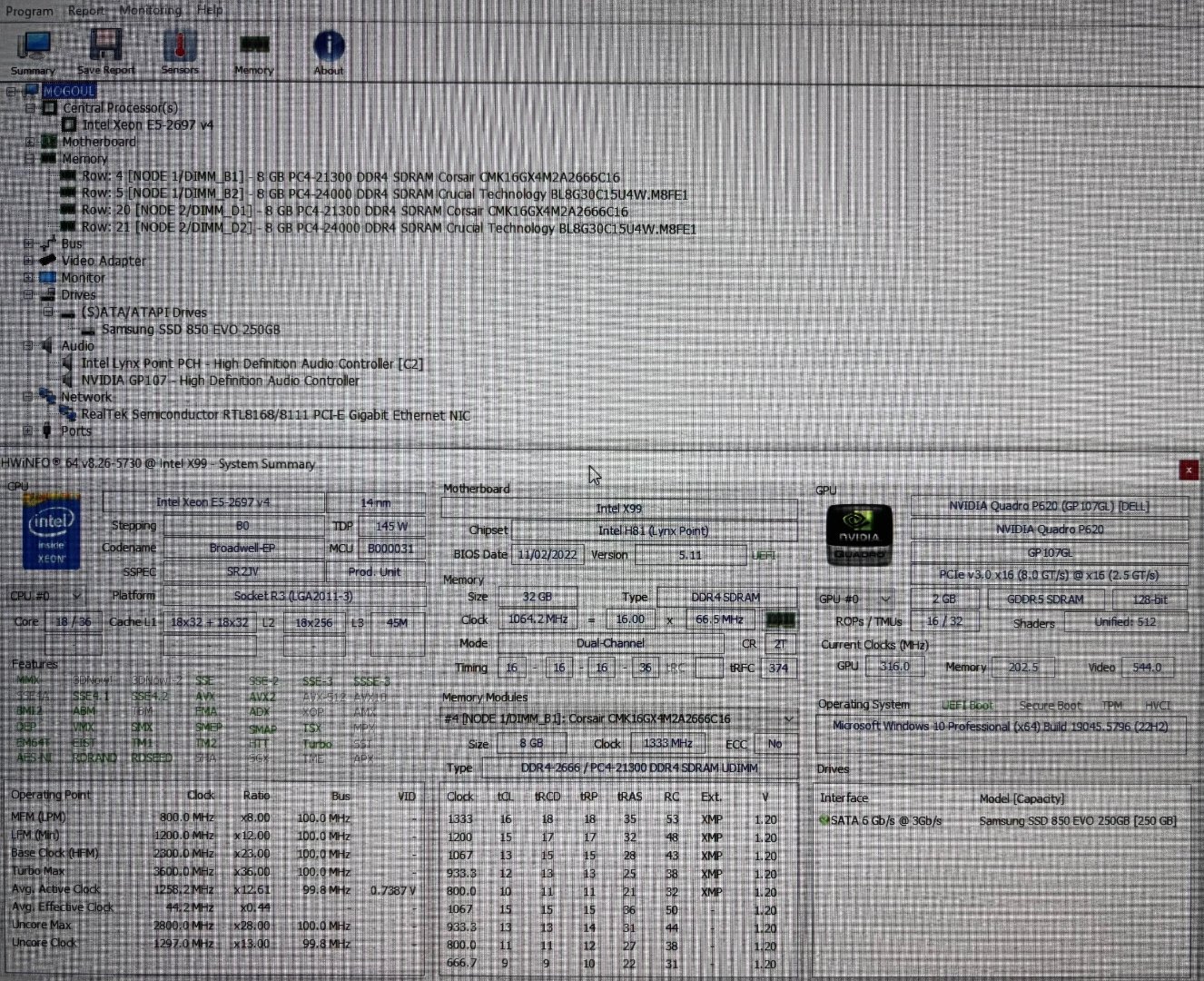Click the memory Size 32 GB field
1204x981 pixels.
(x=537, y=598)
